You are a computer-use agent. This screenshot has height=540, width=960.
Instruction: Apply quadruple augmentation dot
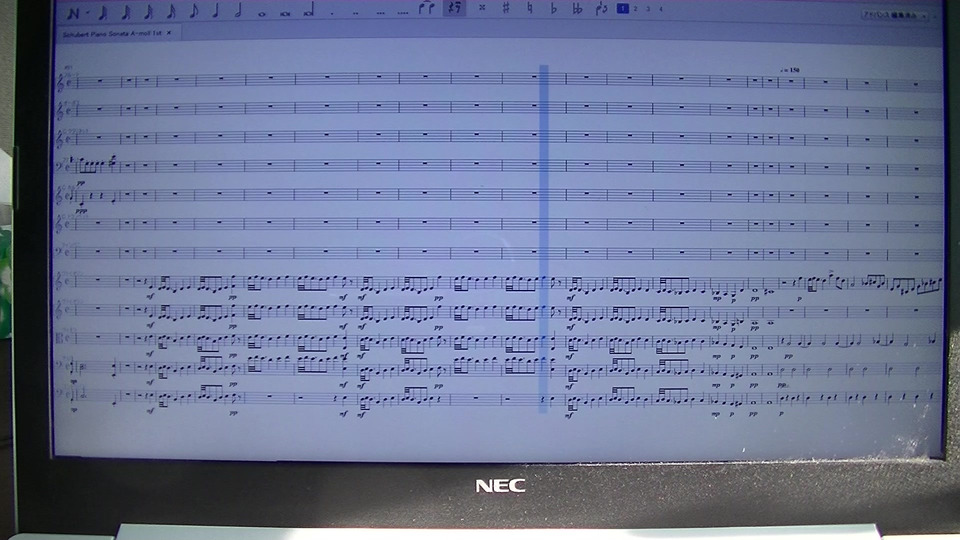click(403, 13)
